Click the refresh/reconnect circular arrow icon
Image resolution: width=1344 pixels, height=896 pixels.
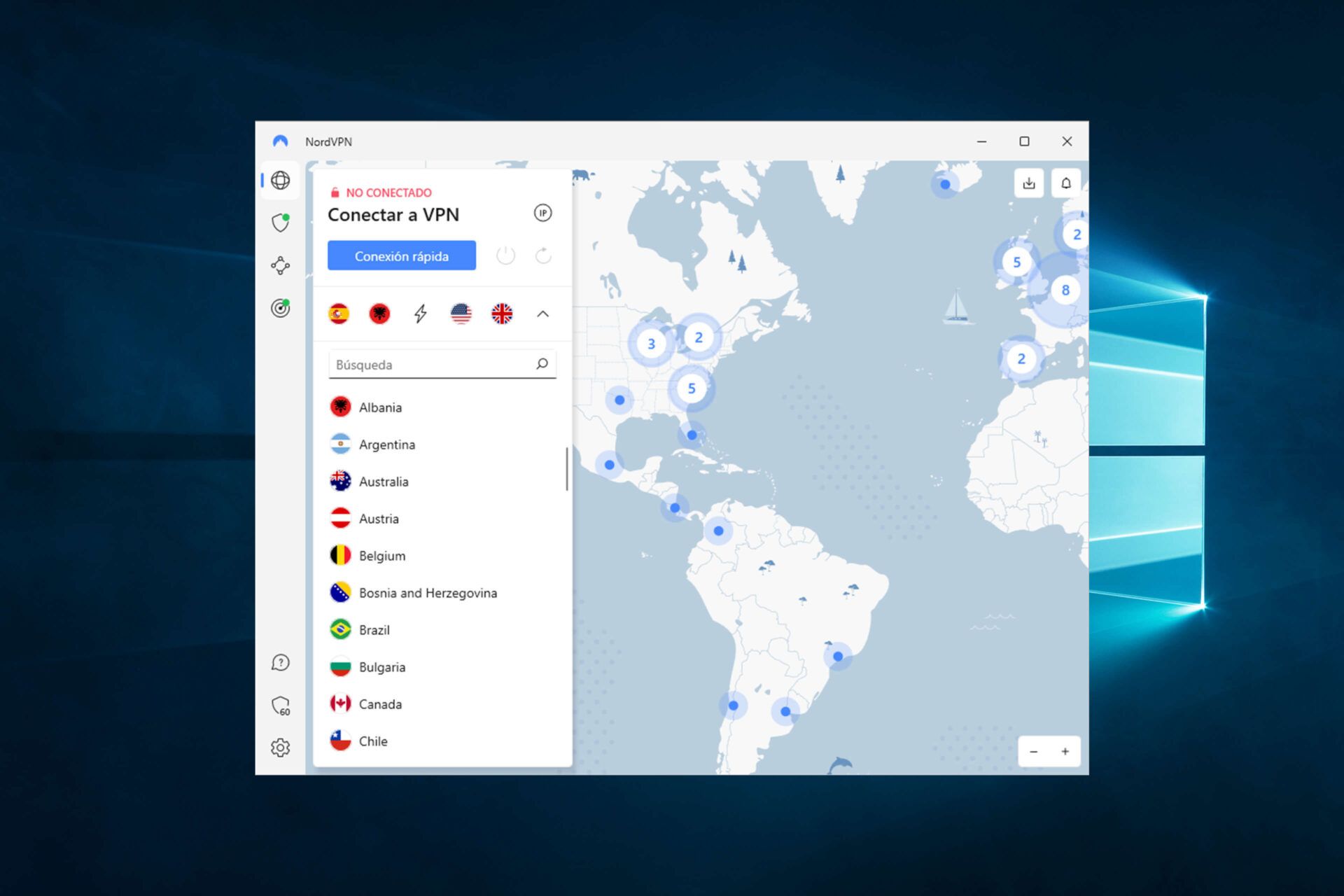click(543, 254)
